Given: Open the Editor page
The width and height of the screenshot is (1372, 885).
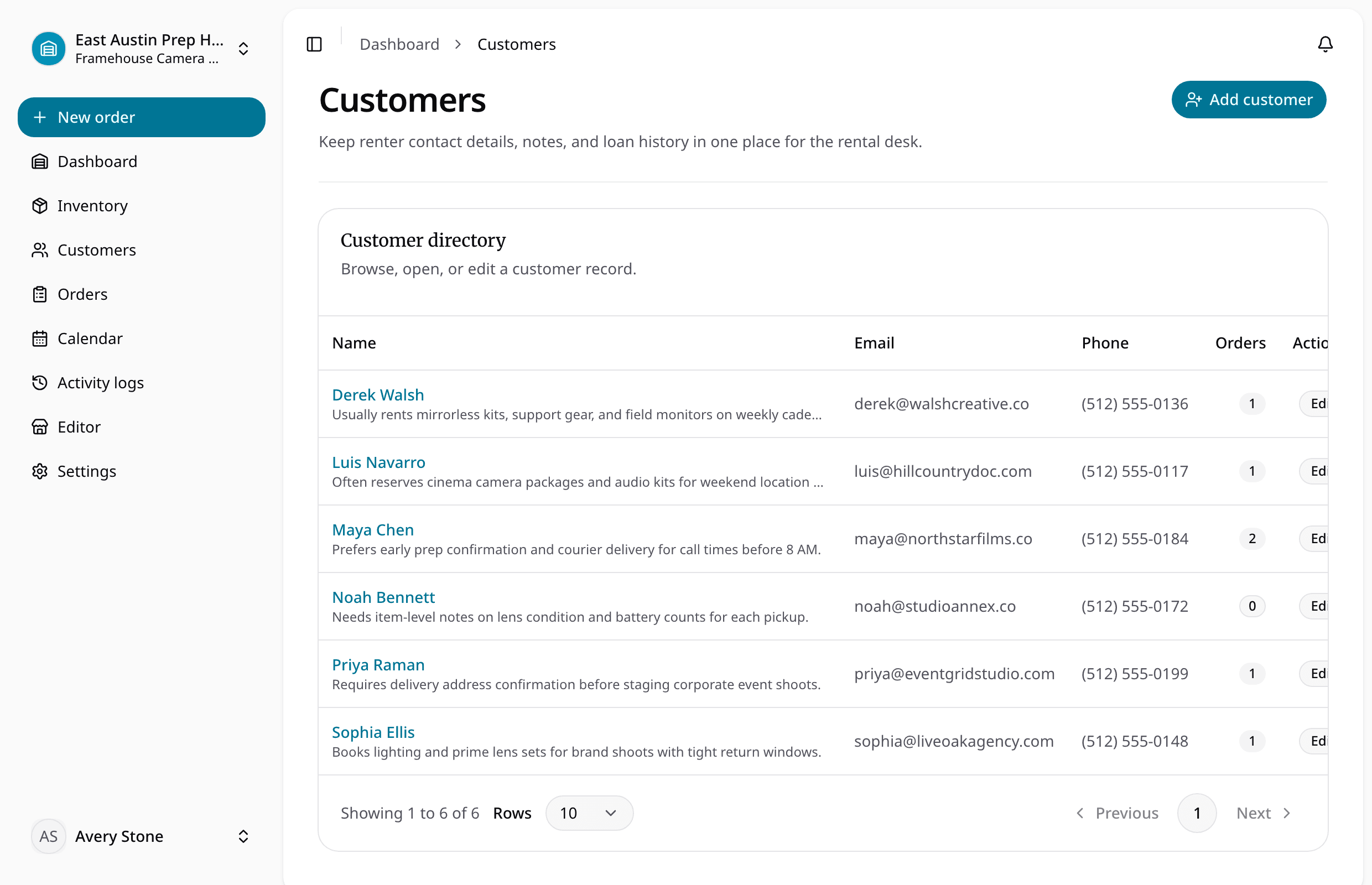Looking at the screenshot, I should pos(142,427).
